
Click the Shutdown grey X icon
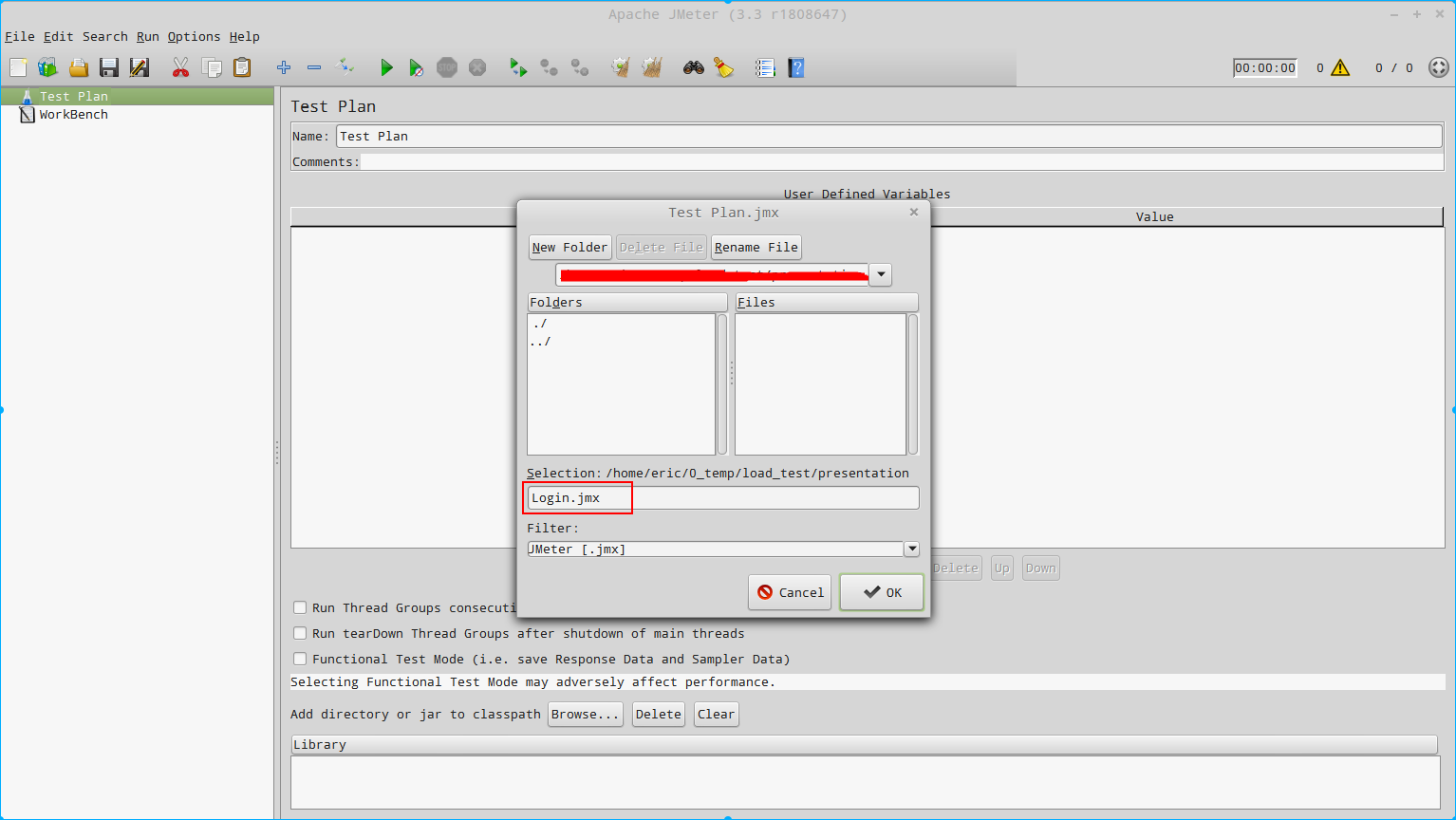pos(477,67)
